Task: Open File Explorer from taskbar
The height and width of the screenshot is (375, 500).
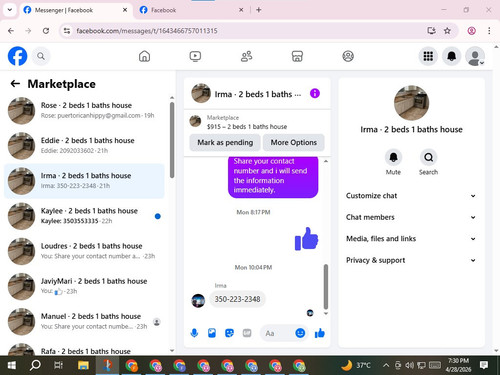Action: tap(83, 366)
